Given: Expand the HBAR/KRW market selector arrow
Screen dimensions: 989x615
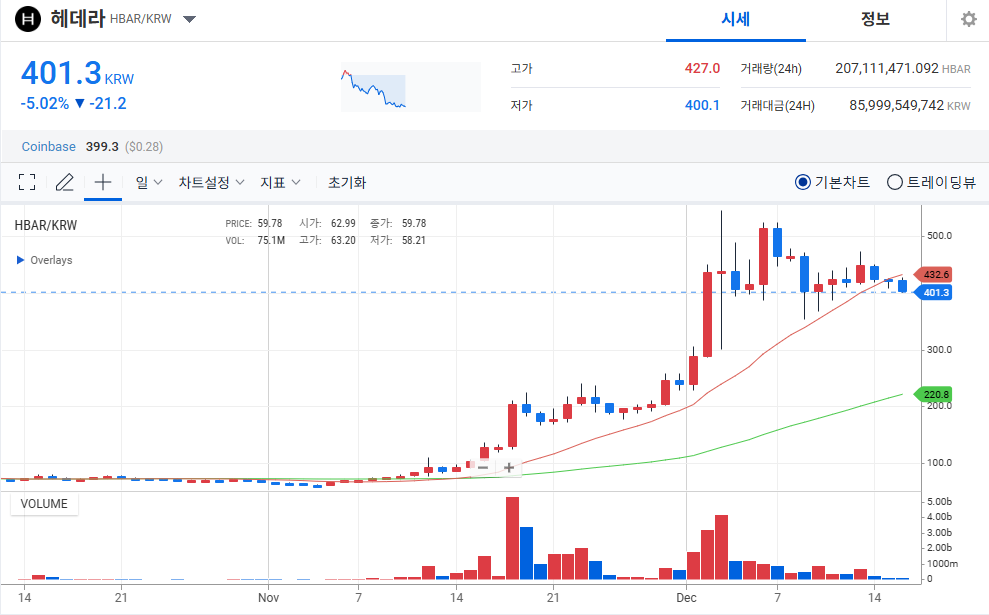Looking at the screenshot, I should click(x=189, y=19).
